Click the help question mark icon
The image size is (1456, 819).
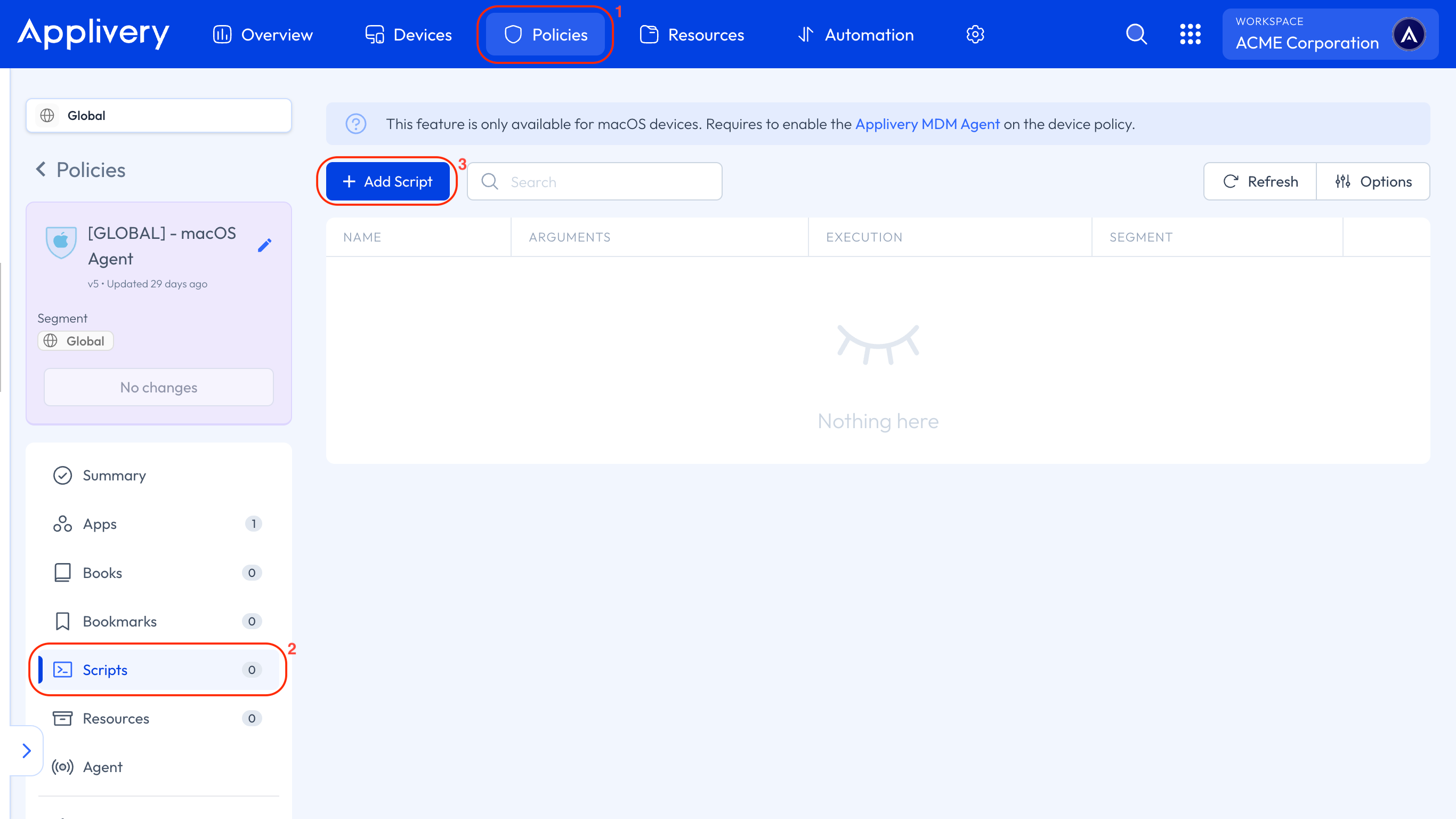[x=355, y=124]
